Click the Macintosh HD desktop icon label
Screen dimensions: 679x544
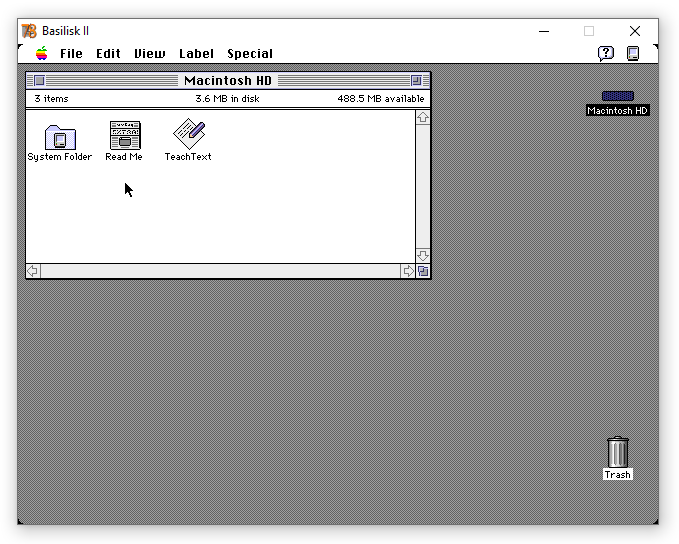coord(618,110)
